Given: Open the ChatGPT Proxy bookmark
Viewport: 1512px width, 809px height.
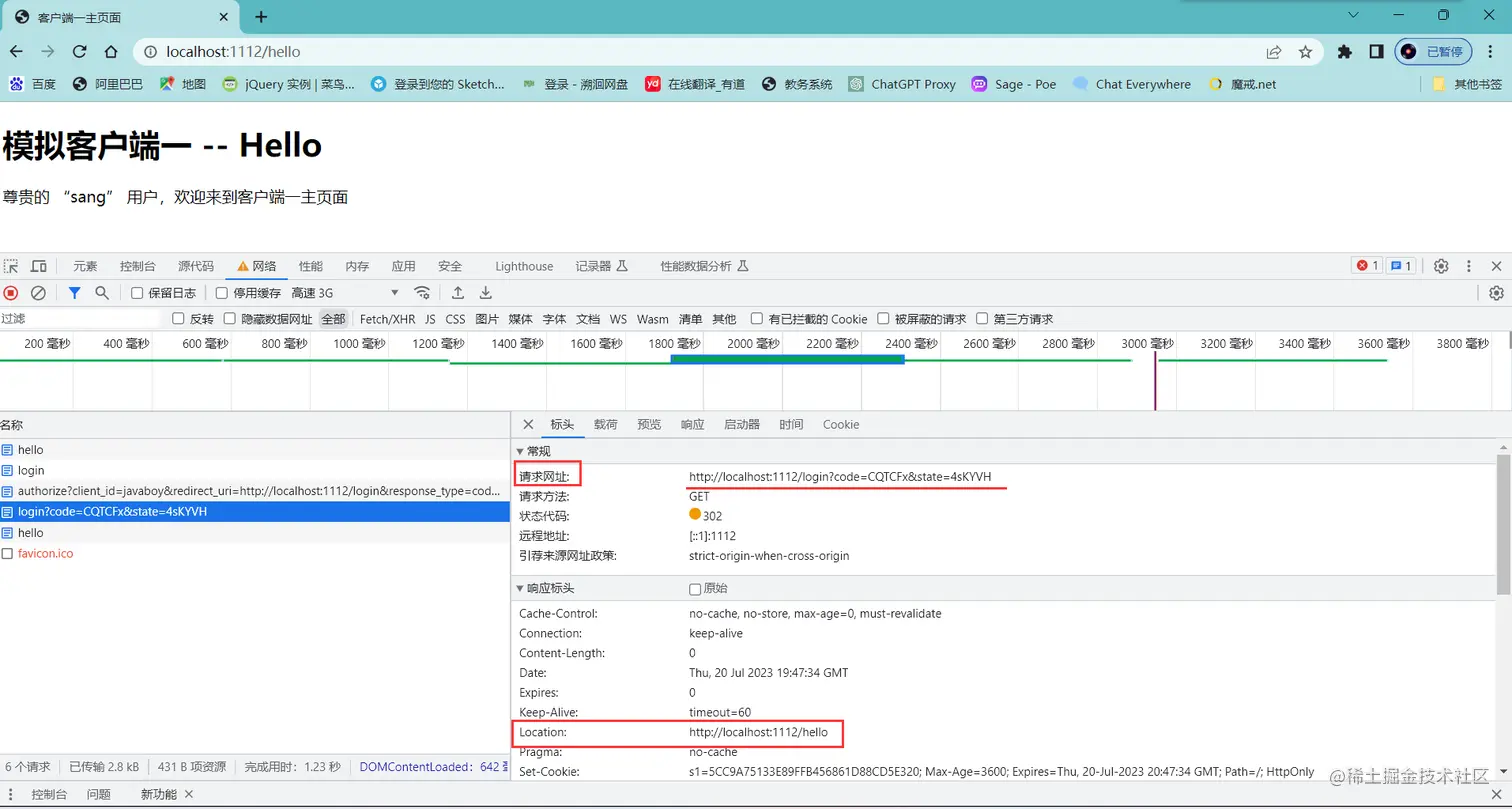Looking at the screenshot, I should pos(902,85).
